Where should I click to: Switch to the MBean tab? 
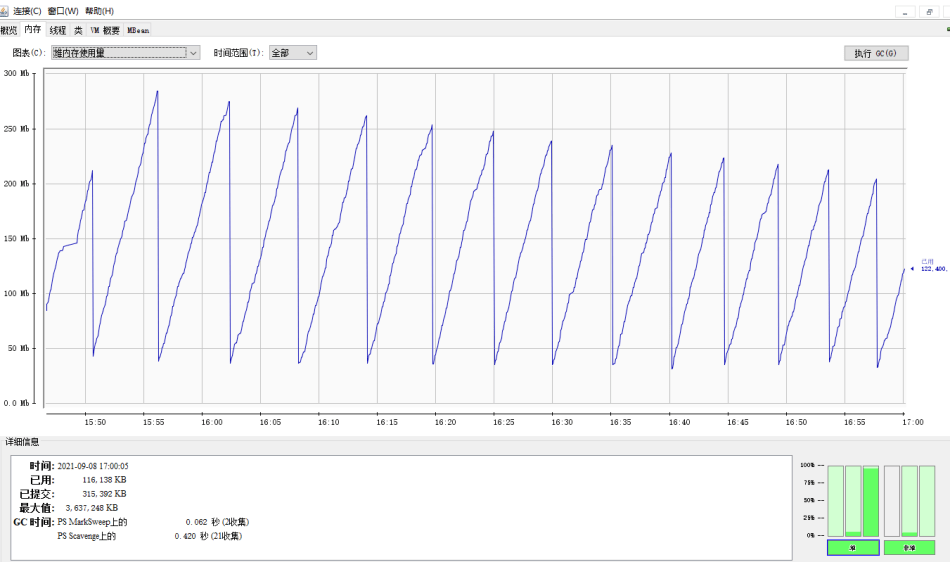(138, 30)
